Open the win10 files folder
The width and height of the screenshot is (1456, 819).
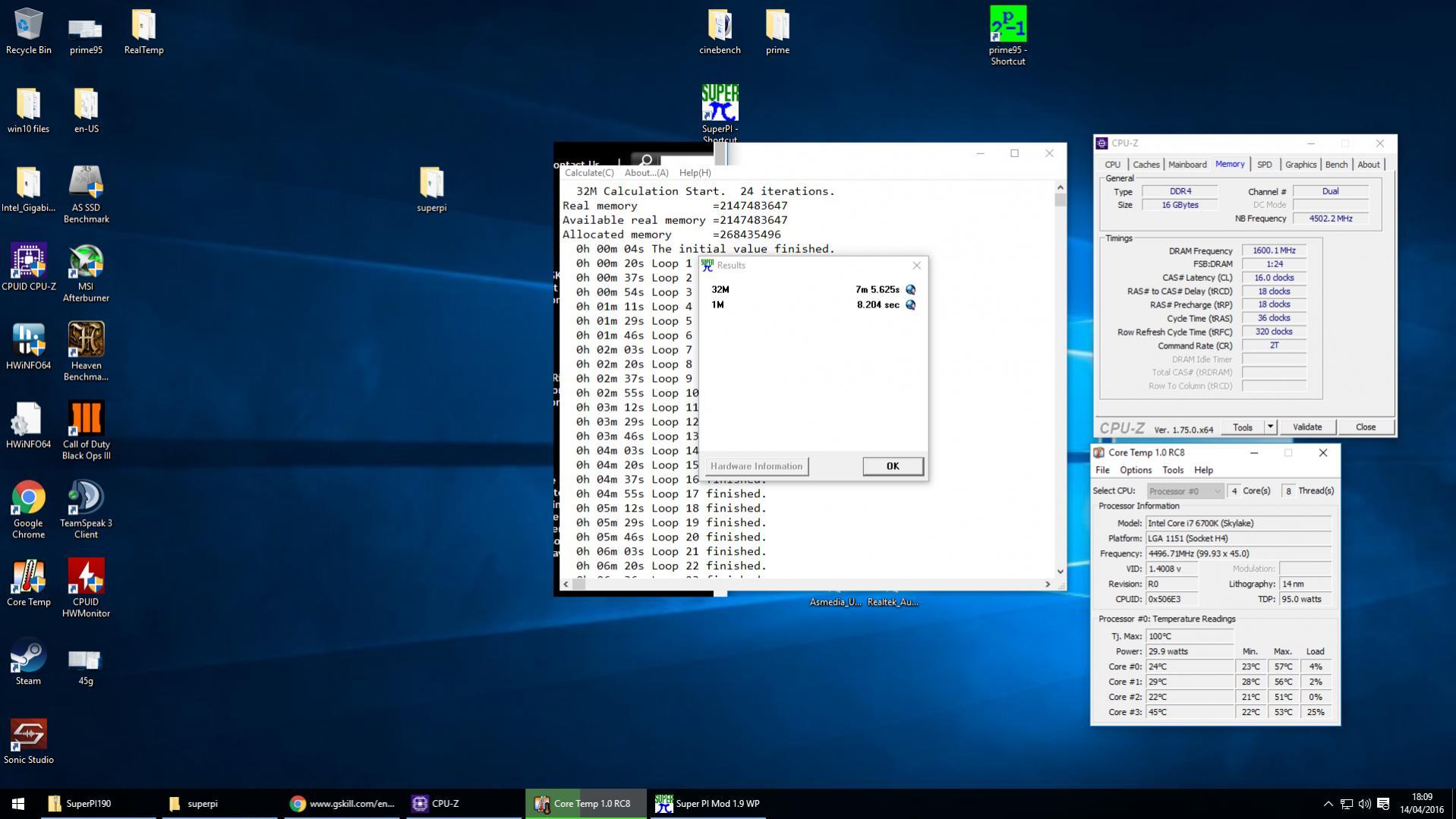28,110
